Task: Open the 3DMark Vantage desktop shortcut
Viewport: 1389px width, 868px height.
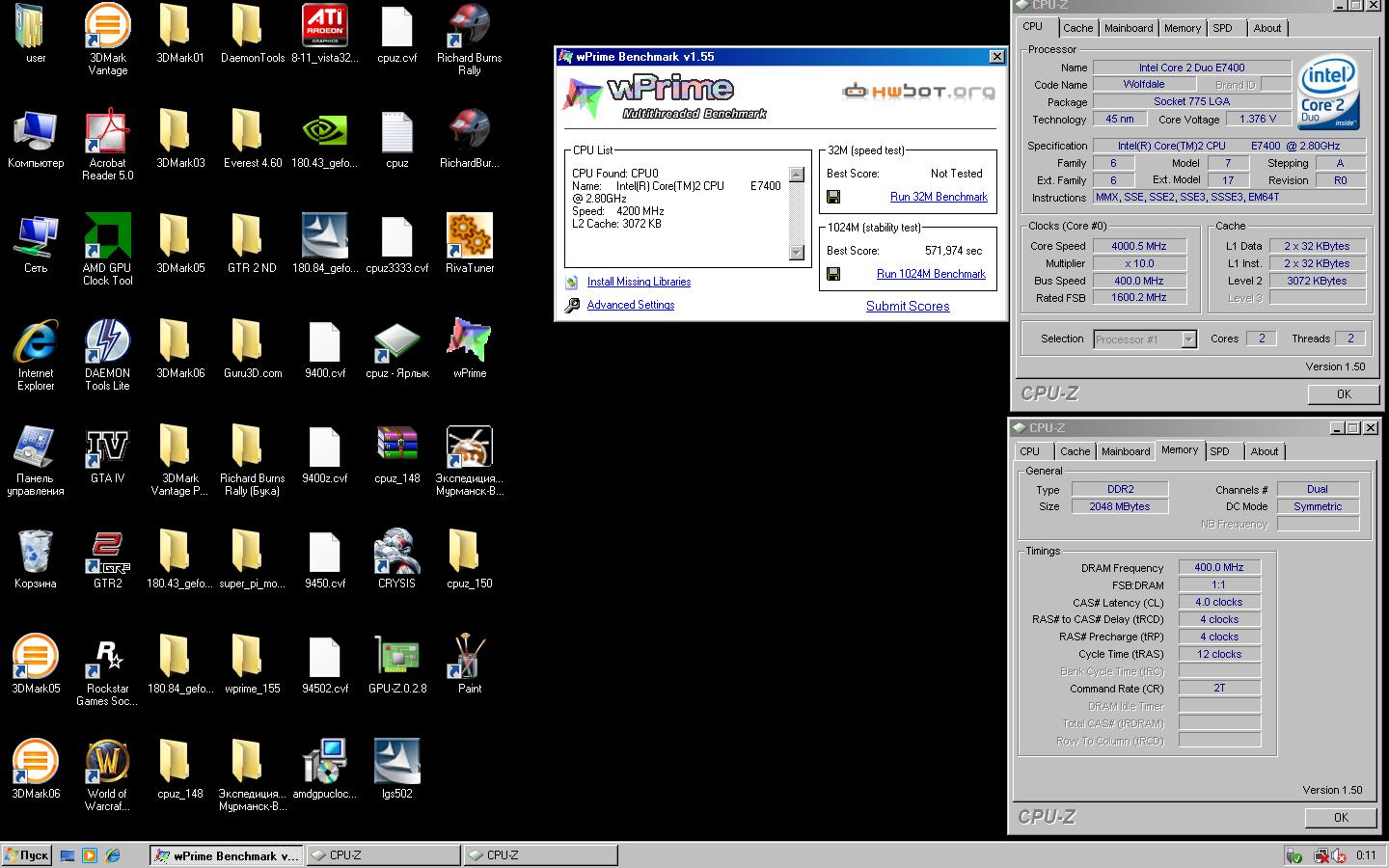Action: coord(108,40)
